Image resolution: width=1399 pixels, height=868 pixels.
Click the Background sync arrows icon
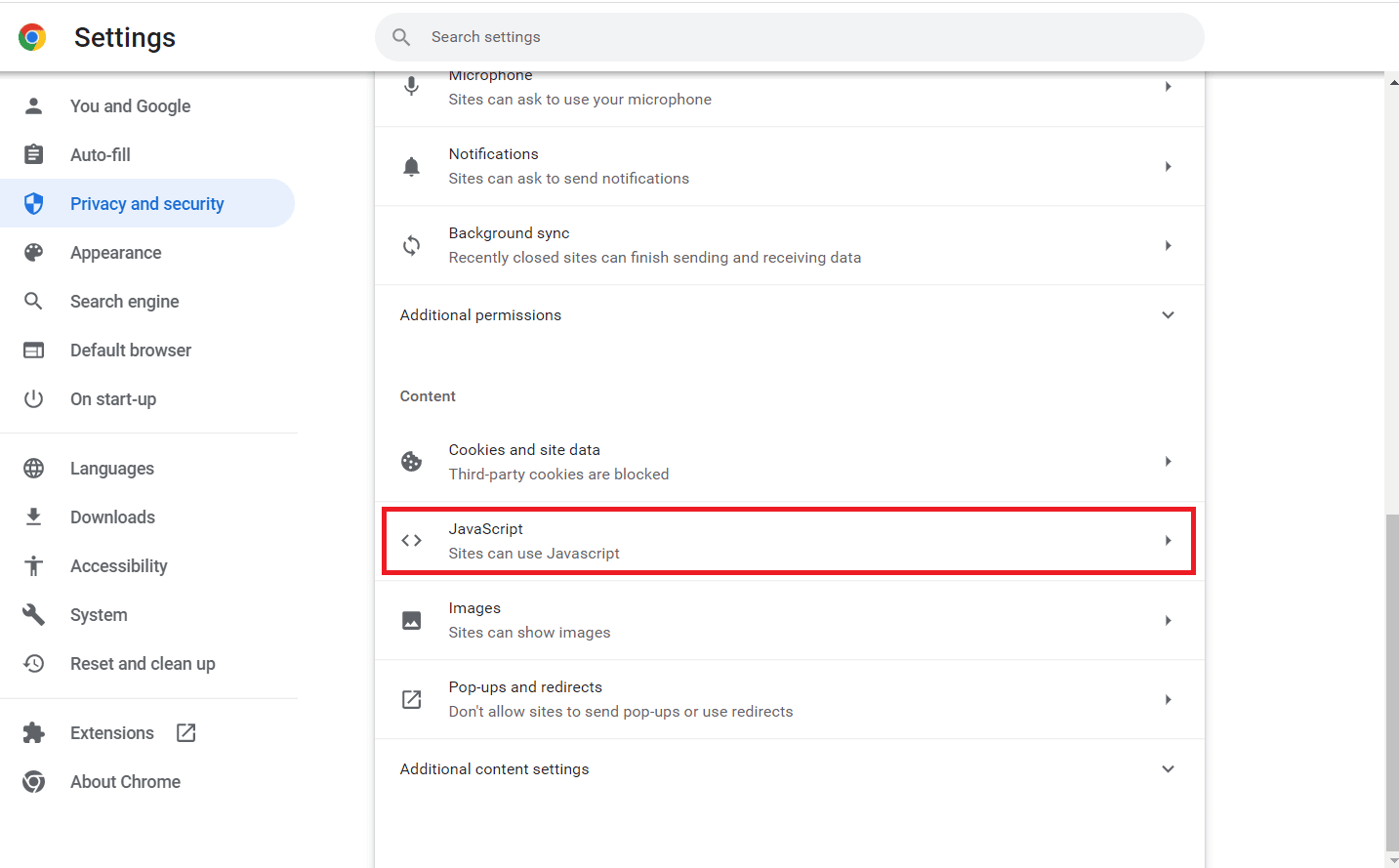tap(412, 245)
